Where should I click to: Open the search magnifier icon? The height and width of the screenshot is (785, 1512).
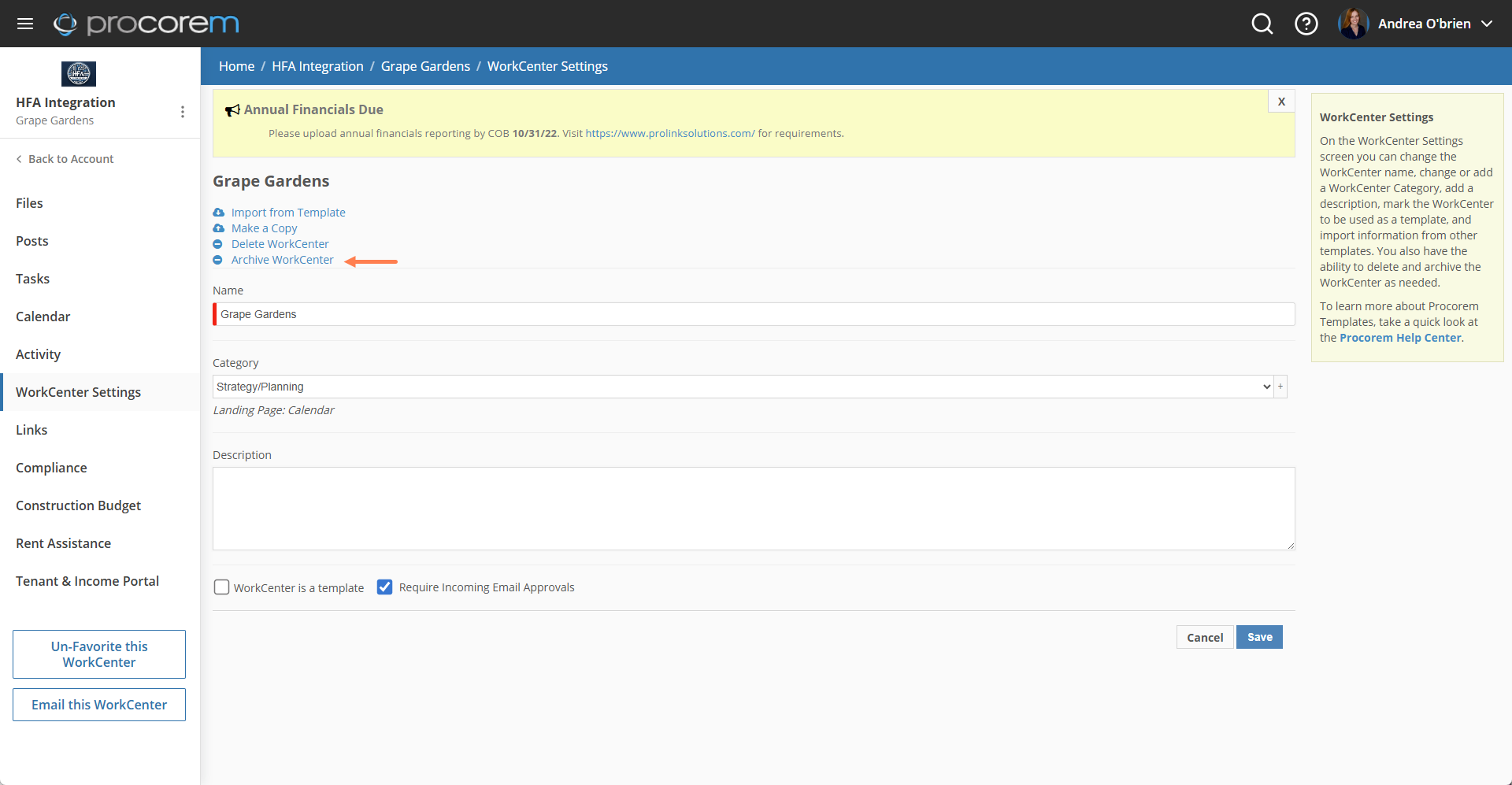[x=1262, y=24]
